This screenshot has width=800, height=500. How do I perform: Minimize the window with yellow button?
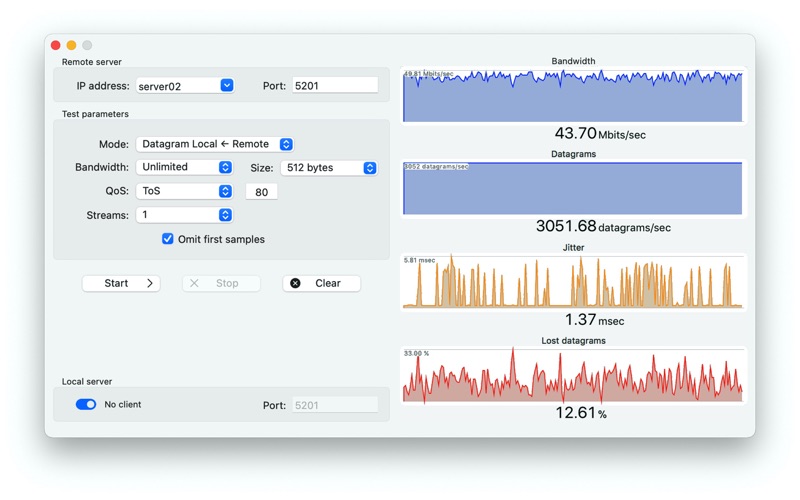[71, 45]
